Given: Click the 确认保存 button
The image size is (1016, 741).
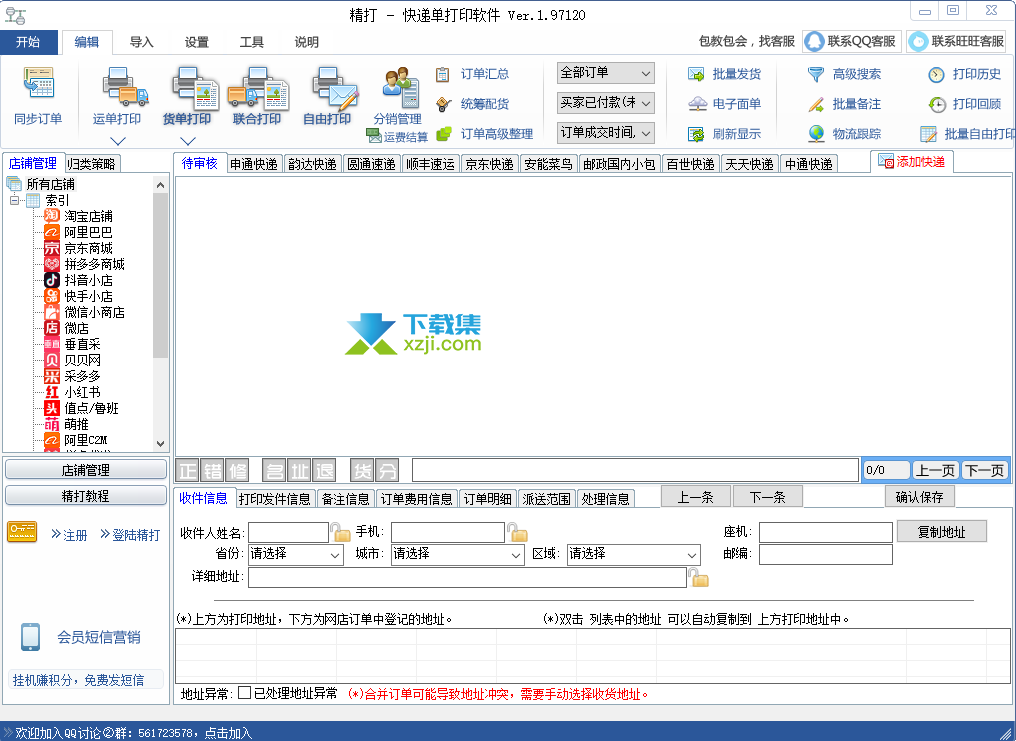Looking at the screenshot, I should (919, 497).
